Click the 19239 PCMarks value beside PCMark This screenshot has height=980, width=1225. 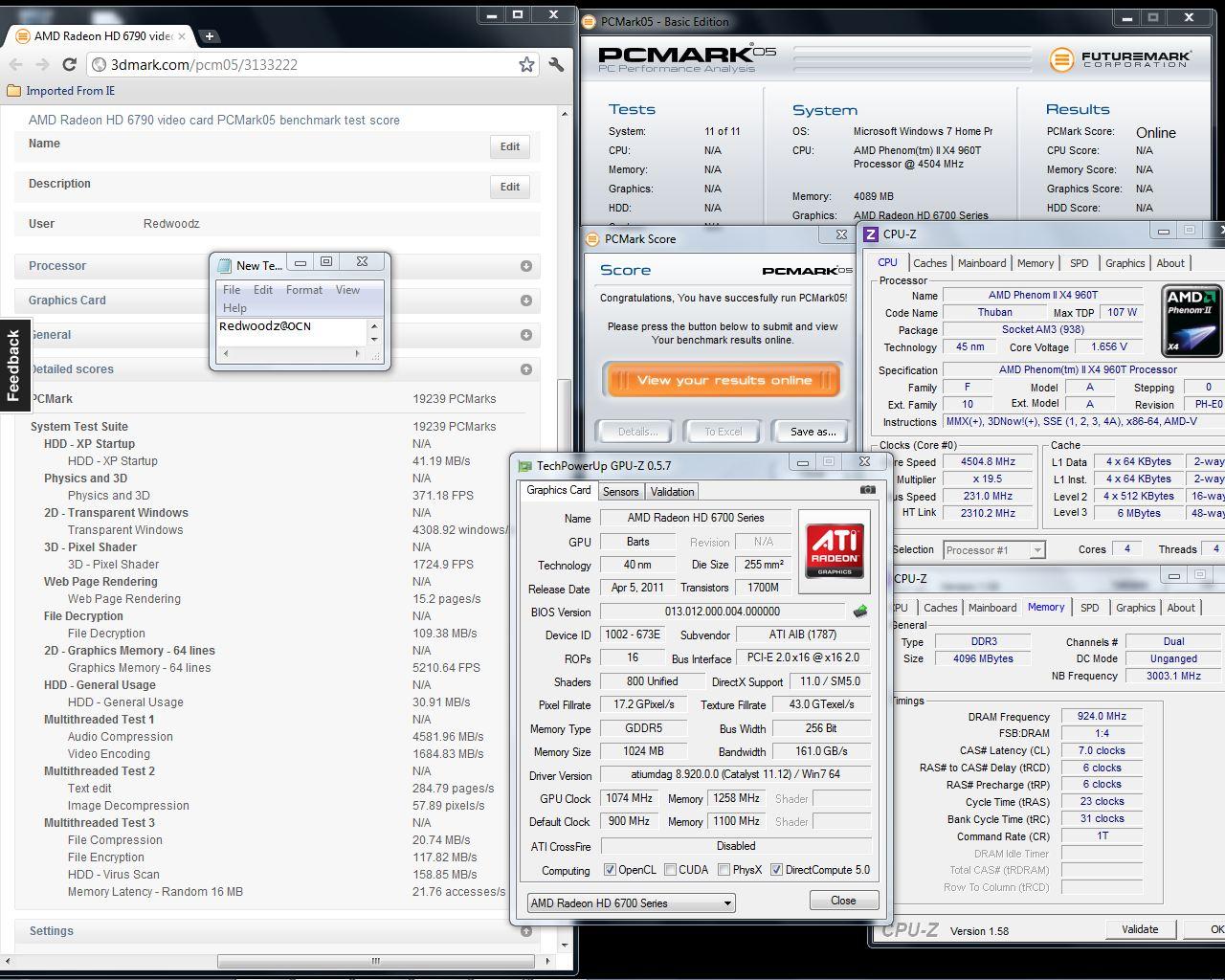[x=455, y=399]
